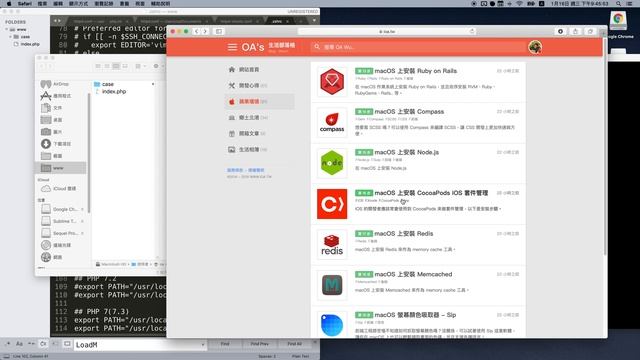This screenshot has width=640, height=360.
Task: Go back with Safari's back arrow
Action: click(196, 31)
